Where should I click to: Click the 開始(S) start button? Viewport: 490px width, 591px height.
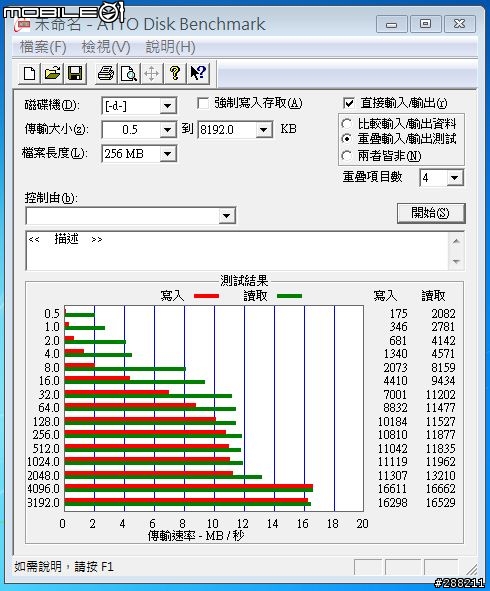coord(431,213)
